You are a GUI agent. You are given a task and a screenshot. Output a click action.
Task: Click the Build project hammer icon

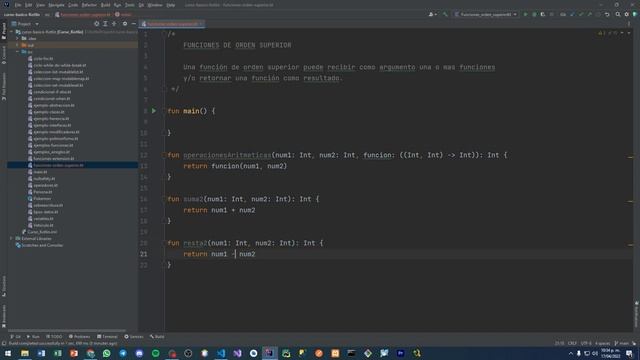point(445,14)
